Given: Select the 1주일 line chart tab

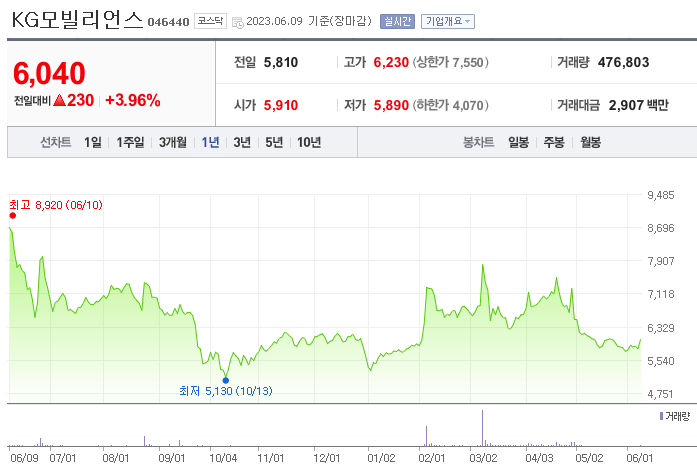Looking at the screenshot, I should 130,142.
